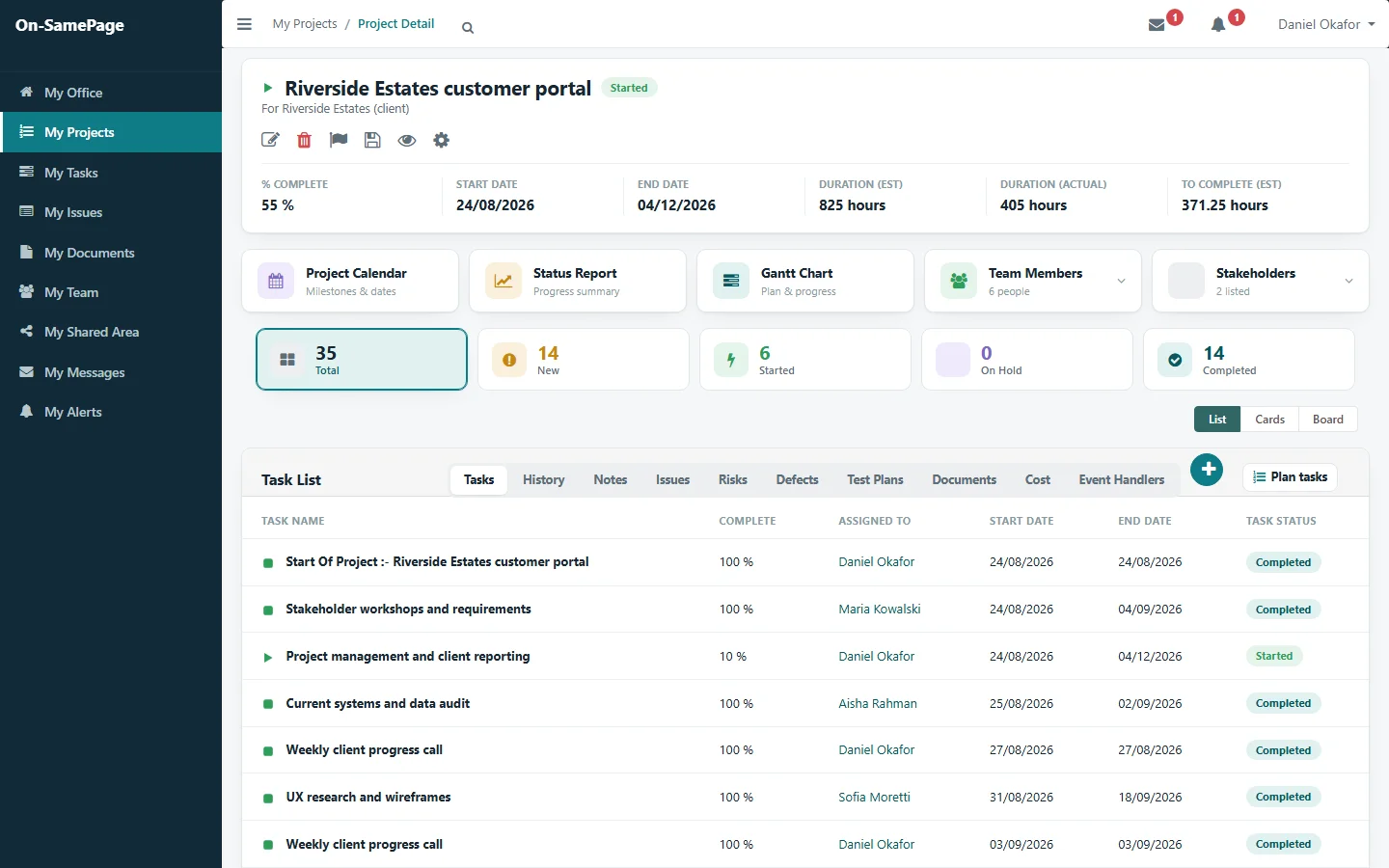The image size is (1389, 868).
Task: Open the Project Calendar card
Action: (350, 281)
